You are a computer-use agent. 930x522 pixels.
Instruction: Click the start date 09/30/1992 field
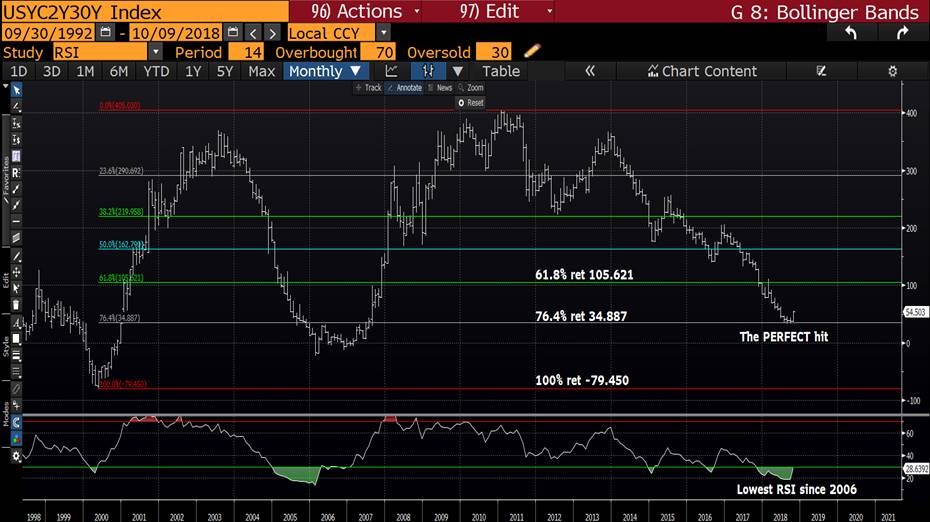[x=48, y=33]
